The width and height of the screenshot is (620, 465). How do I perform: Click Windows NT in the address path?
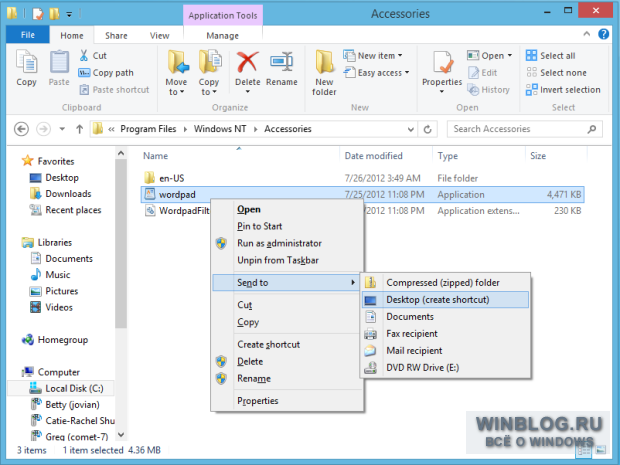220,129
